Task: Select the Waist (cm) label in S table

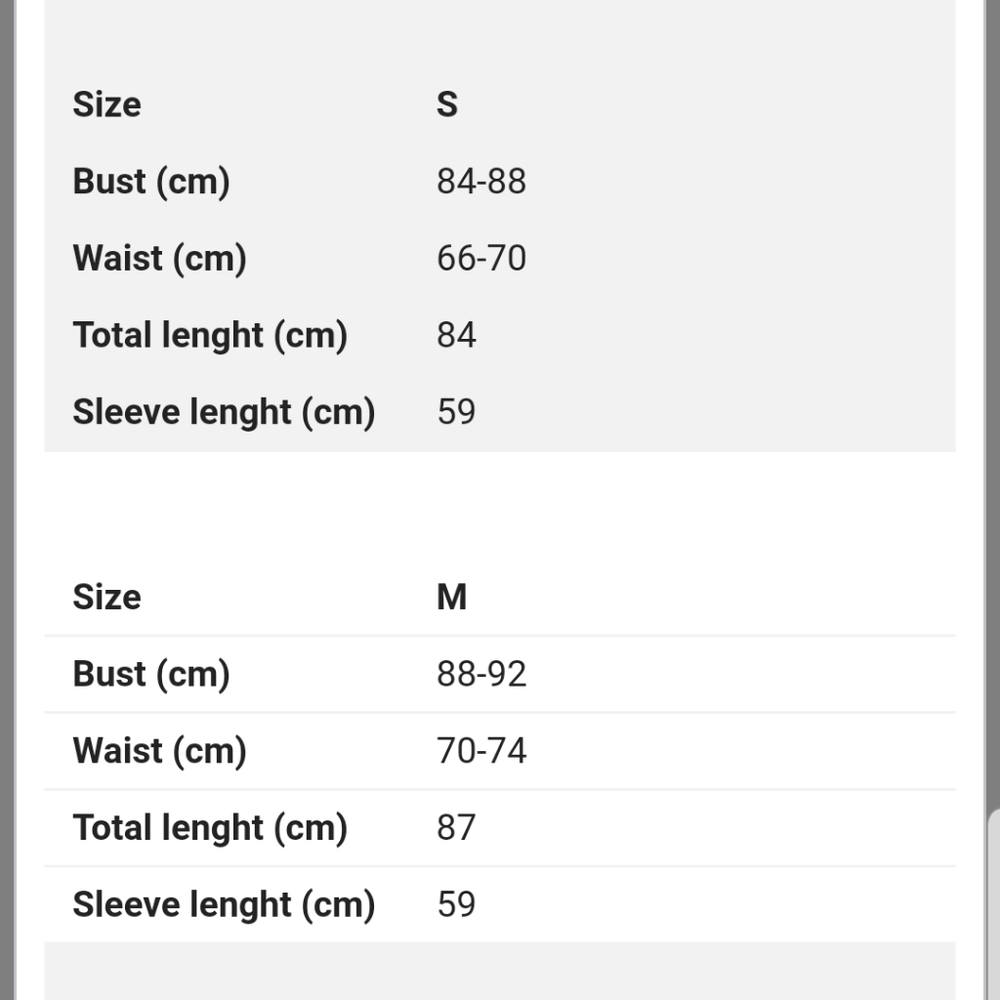Action: tap(159, 258)
